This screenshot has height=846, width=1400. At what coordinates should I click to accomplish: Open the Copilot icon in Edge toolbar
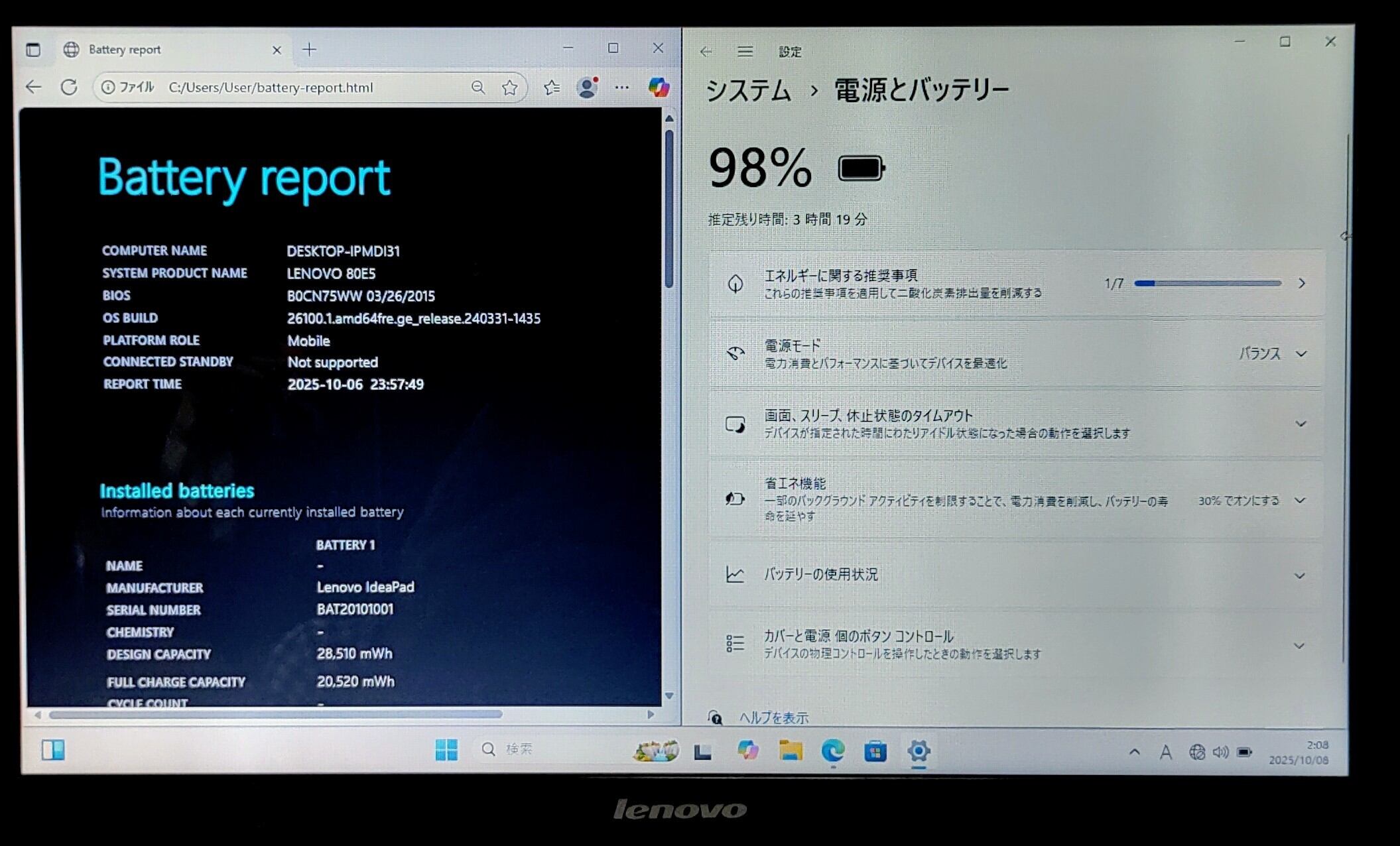coord(658,87)
